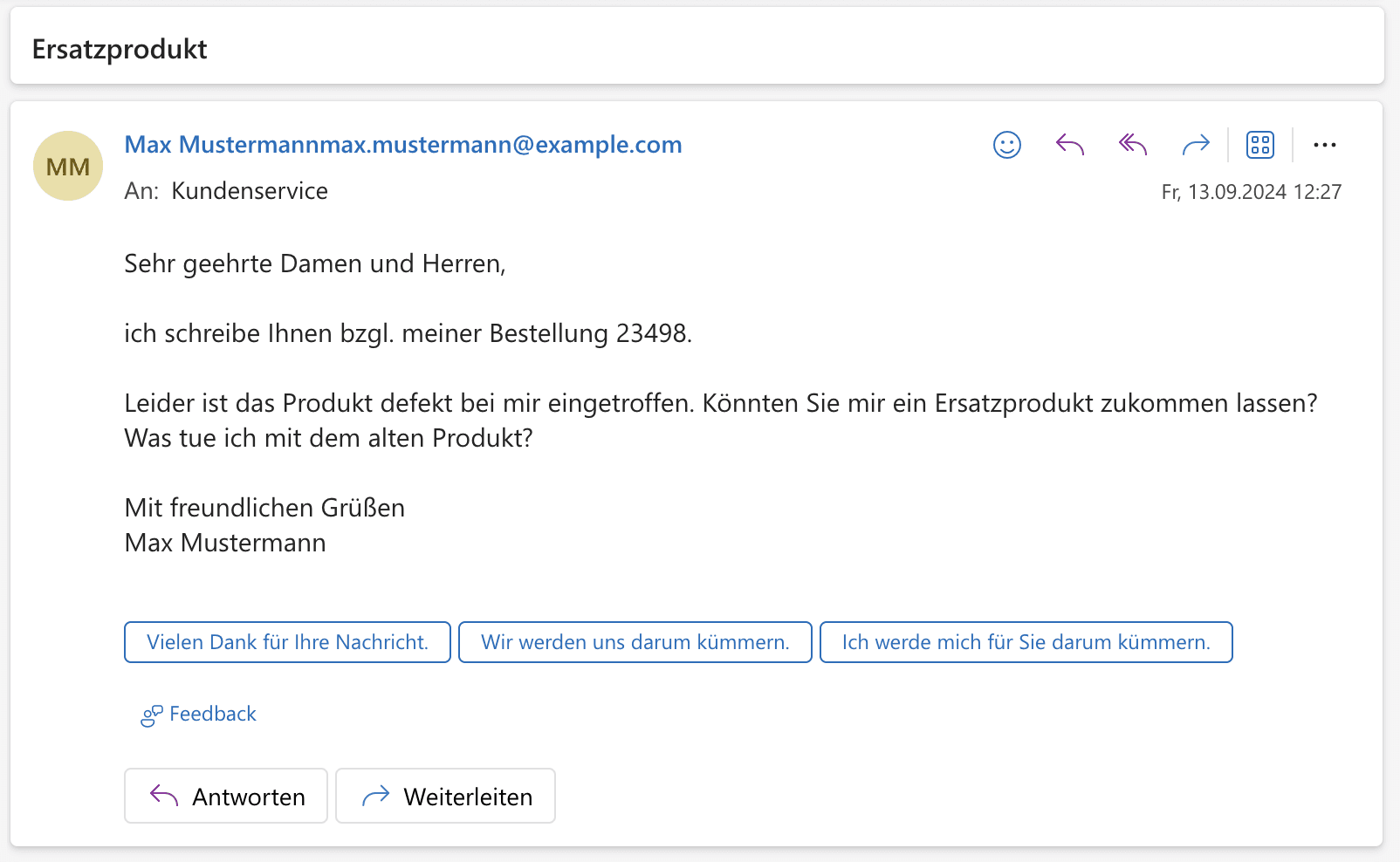Click recipient Kundenservice
The width and height of the screenshot is (1400, 862).
[x=250, y=191]
